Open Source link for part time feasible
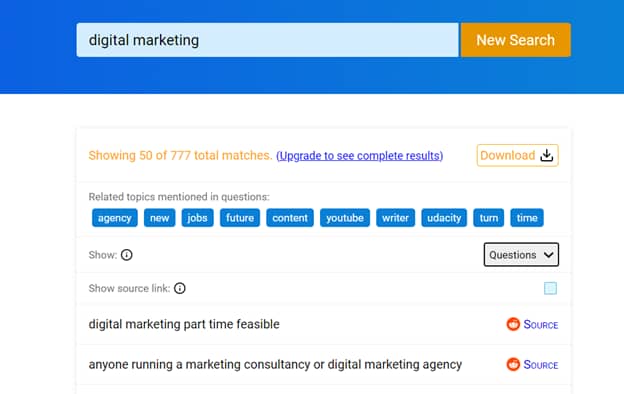Viewport: 624px width, 394px height. point(540,324)
